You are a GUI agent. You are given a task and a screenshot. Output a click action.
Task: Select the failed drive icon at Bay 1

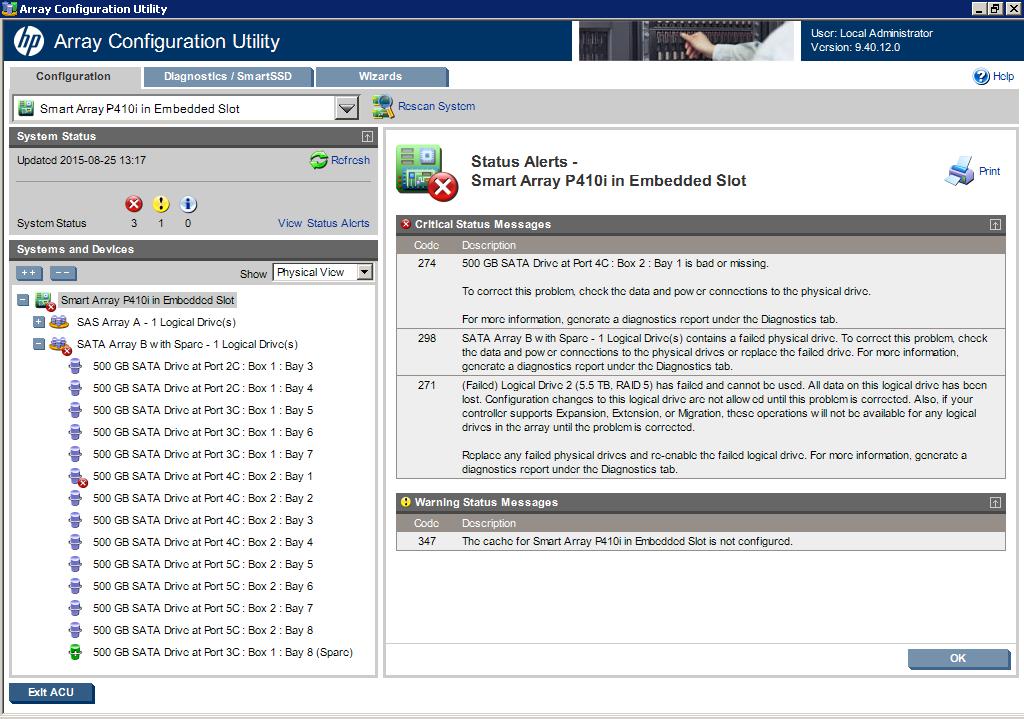point(76,477)
